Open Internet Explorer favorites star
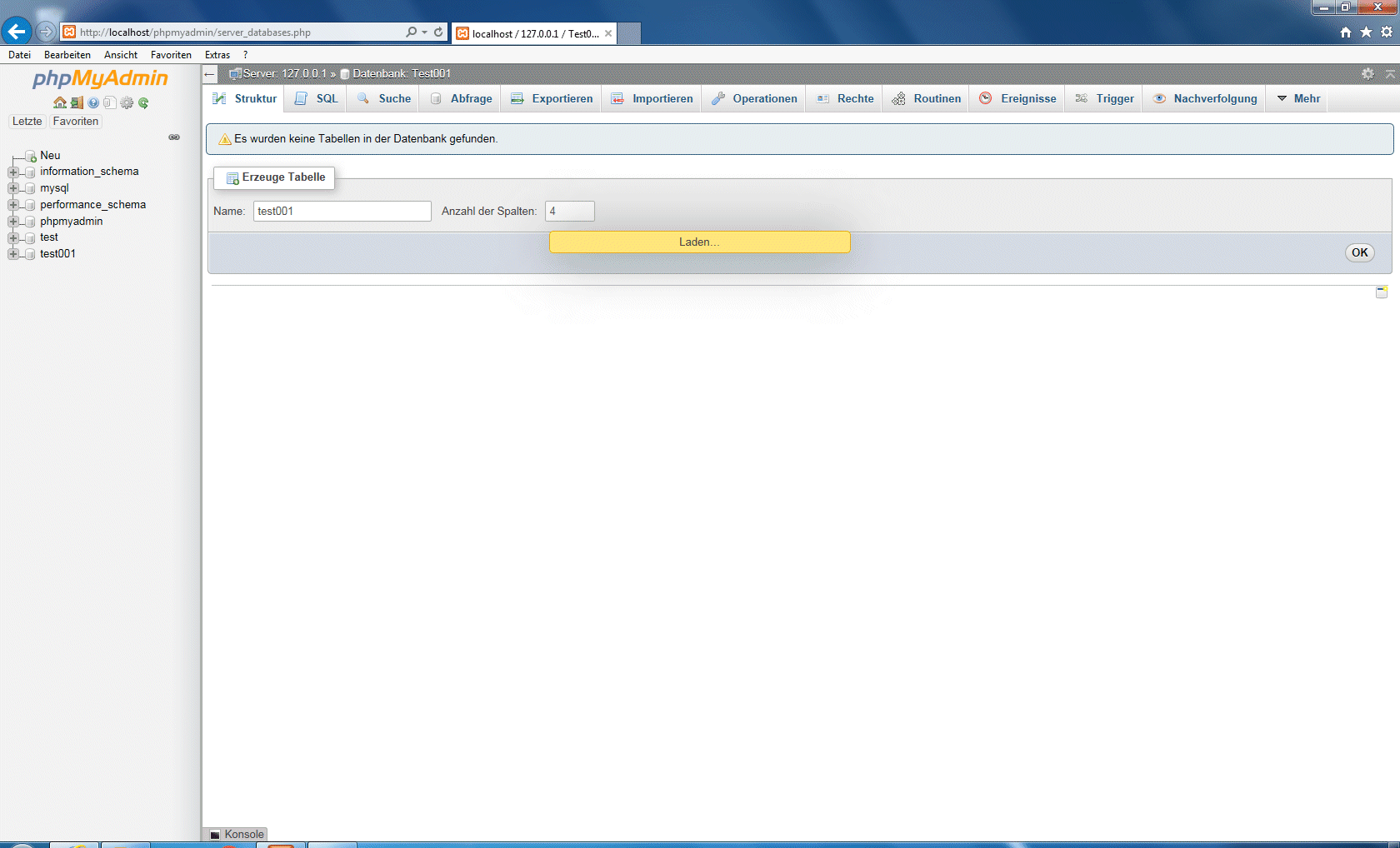1400x848 pixels. pyautogui.click(x=1366, y=32)
